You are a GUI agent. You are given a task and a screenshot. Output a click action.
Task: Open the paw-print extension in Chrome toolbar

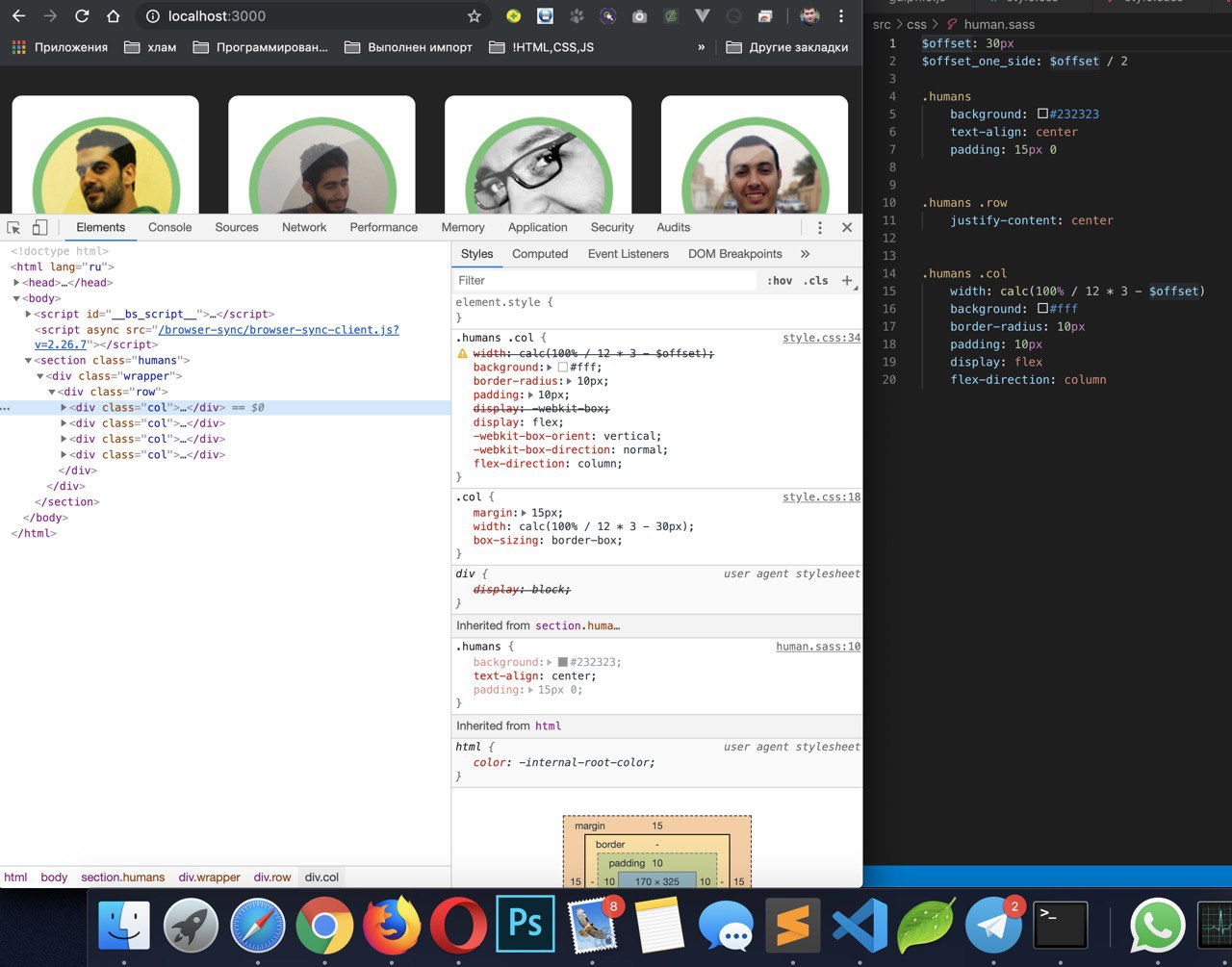pyautogui.click(x=577, y=16)
